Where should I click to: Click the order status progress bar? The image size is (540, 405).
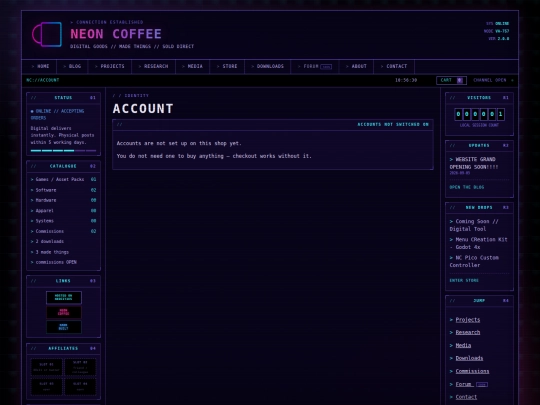click(x=63, y=150)
